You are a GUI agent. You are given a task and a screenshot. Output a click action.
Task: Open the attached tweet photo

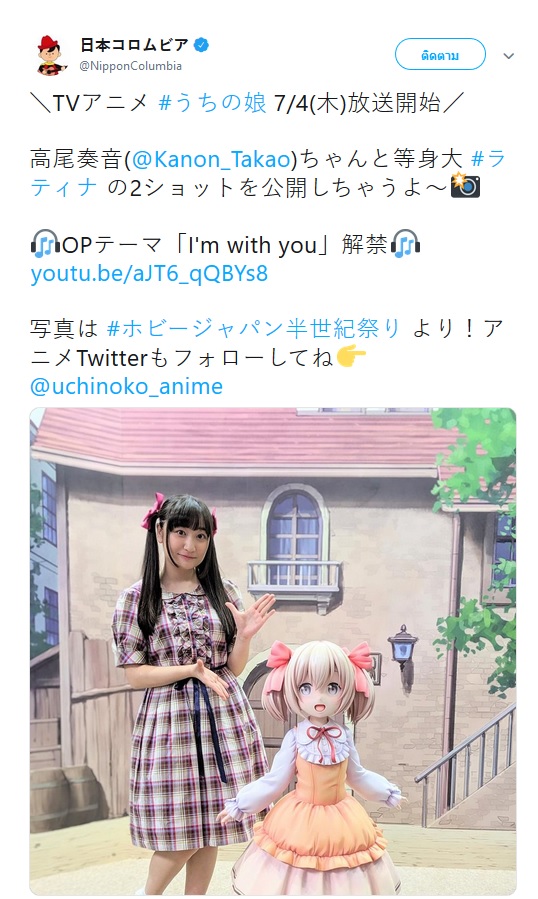click(x=273, y=651)
